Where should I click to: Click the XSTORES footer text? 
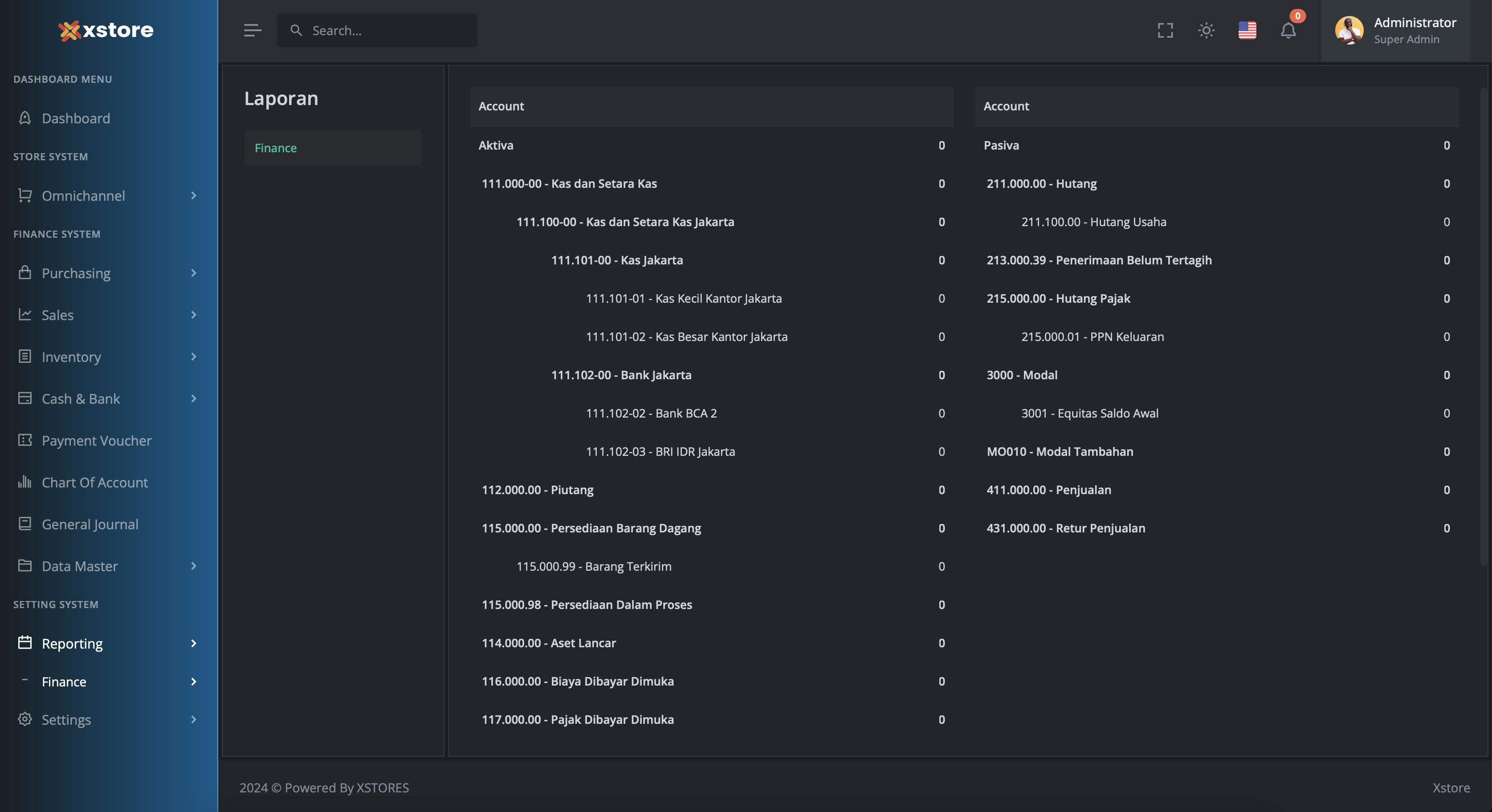click(382, 788)
